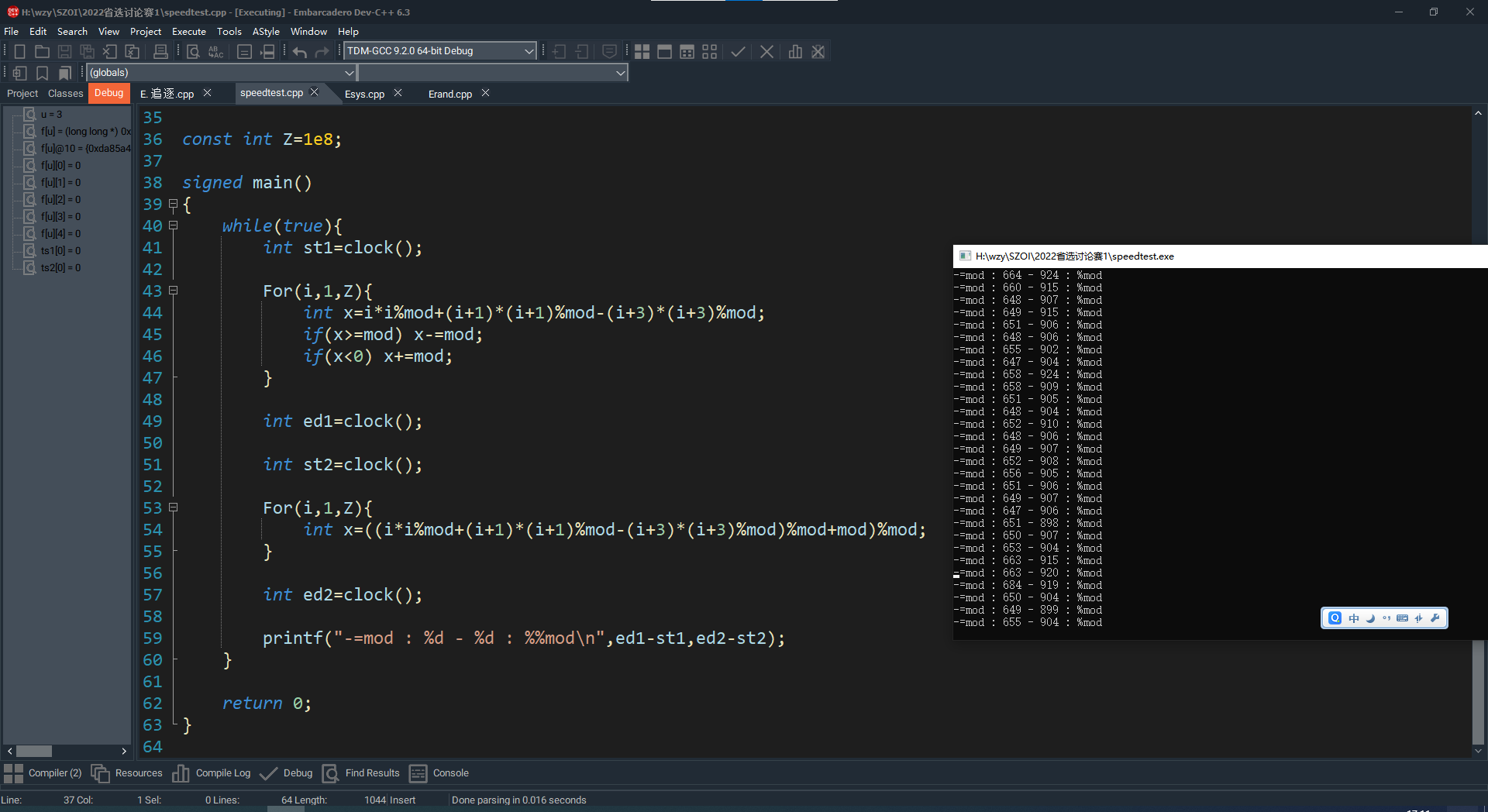Switch to the Esys.cpp editor tab

[x=364, y=94]
